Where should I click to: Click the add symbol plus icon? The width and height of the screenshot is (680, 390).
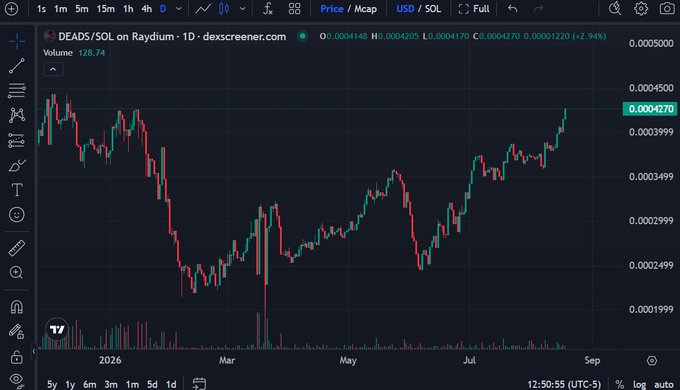pos(11,9)
